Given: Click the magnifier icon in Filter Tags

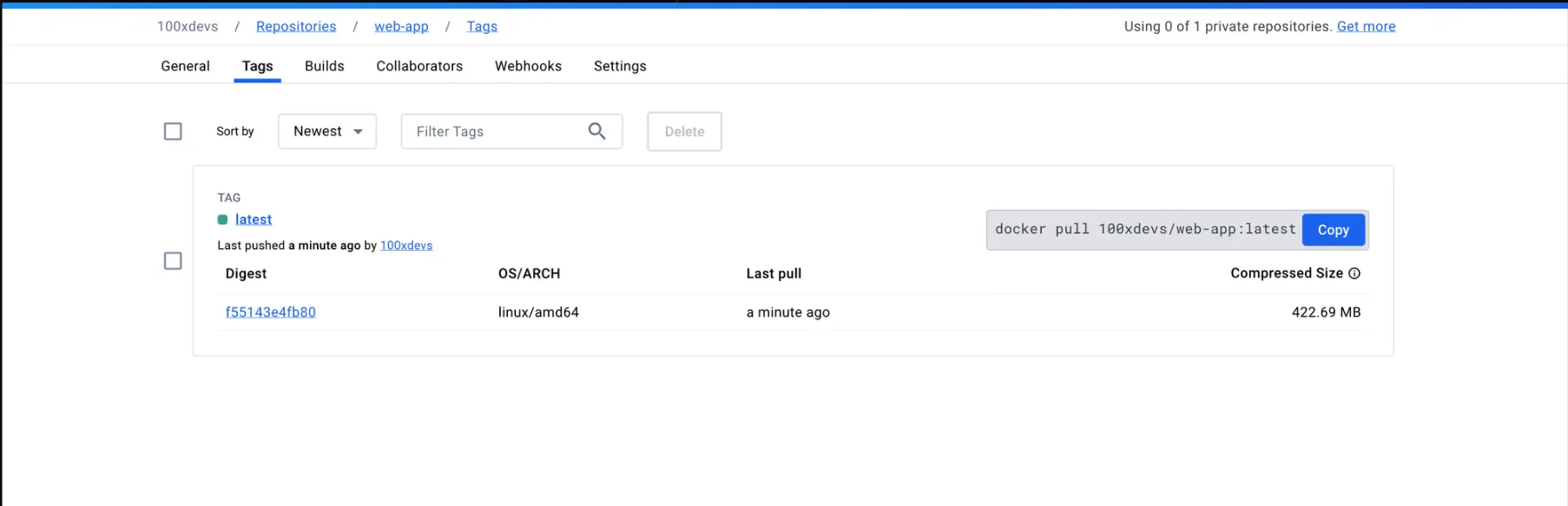Looking at the screenshot, I should pyautogui.click(x=596, y=131).
